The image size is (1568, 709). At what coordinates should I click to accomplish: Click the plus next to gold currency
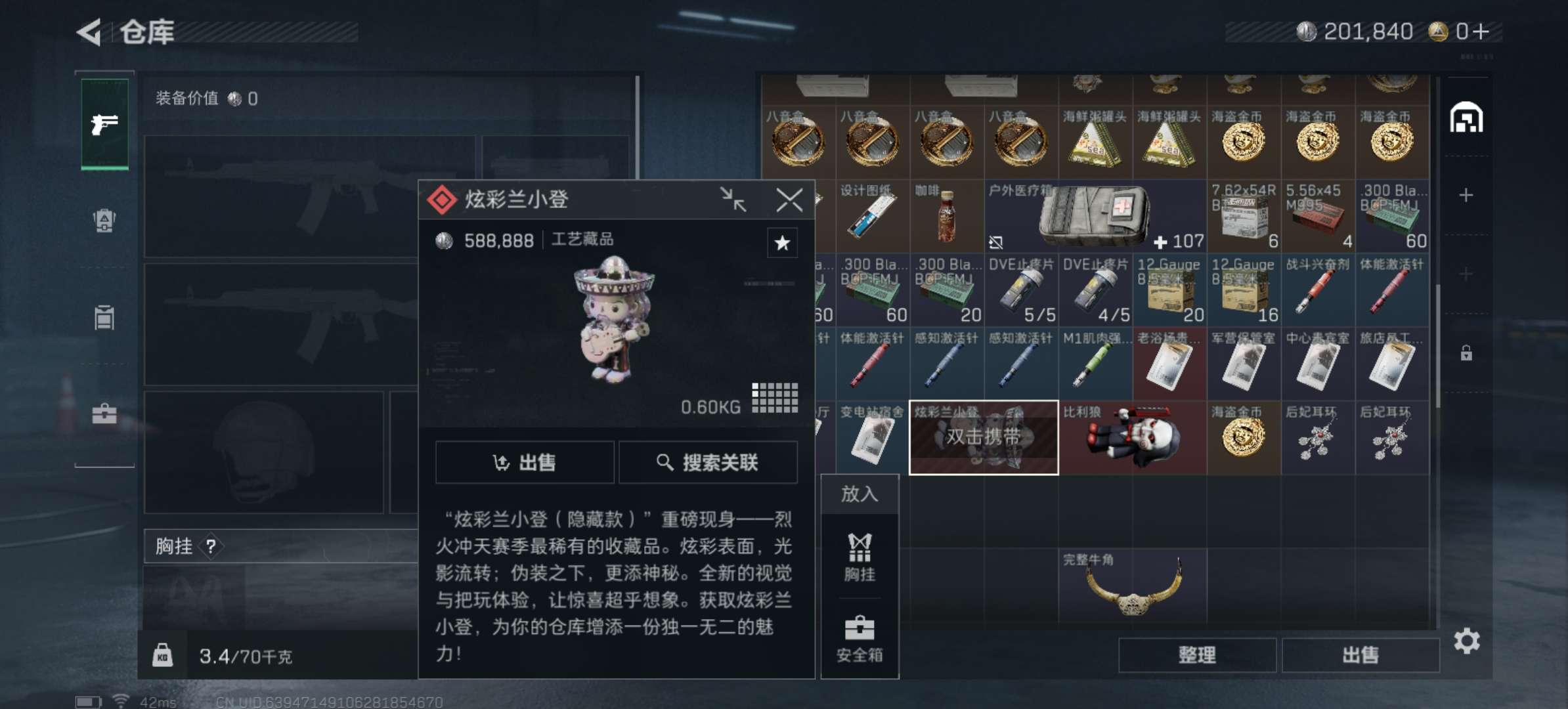tap(1481, 32)
